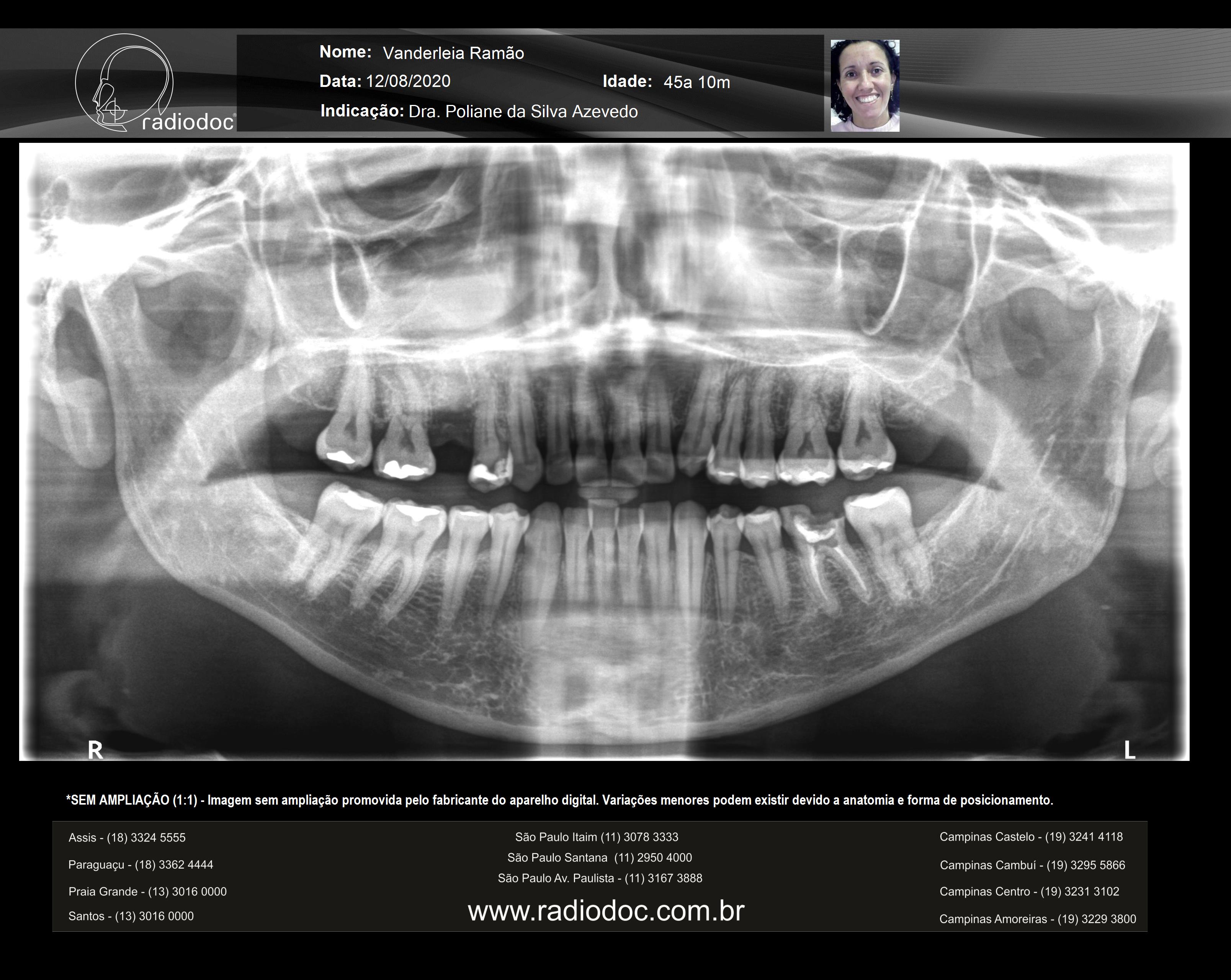Click the age value 45a 10m
1231x980 pixels.
696,82
